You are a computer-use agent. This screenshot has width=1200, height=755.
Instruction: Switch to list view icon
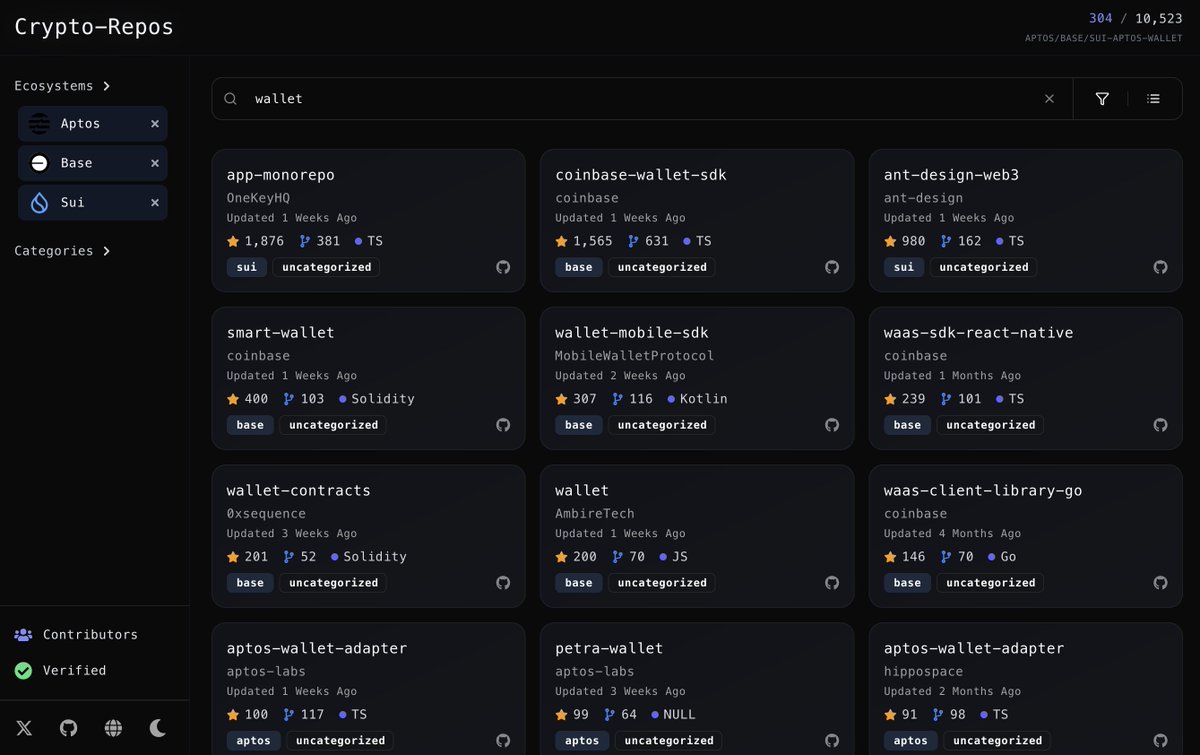[1154, 99]
